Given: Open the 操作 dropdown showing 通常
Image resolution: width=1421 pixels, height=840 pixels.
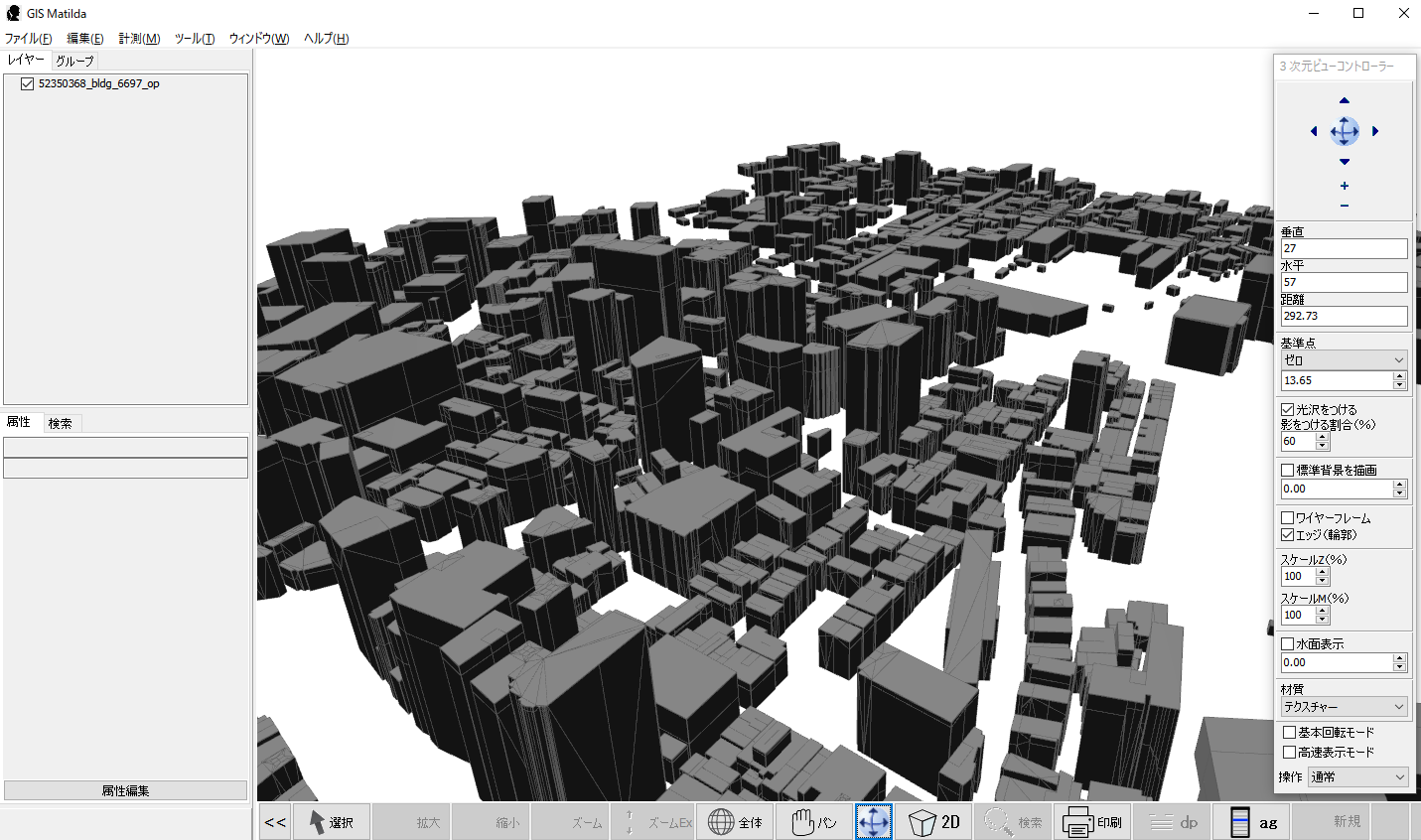Looking at the screenshot, I should [x=1357, y=776].
